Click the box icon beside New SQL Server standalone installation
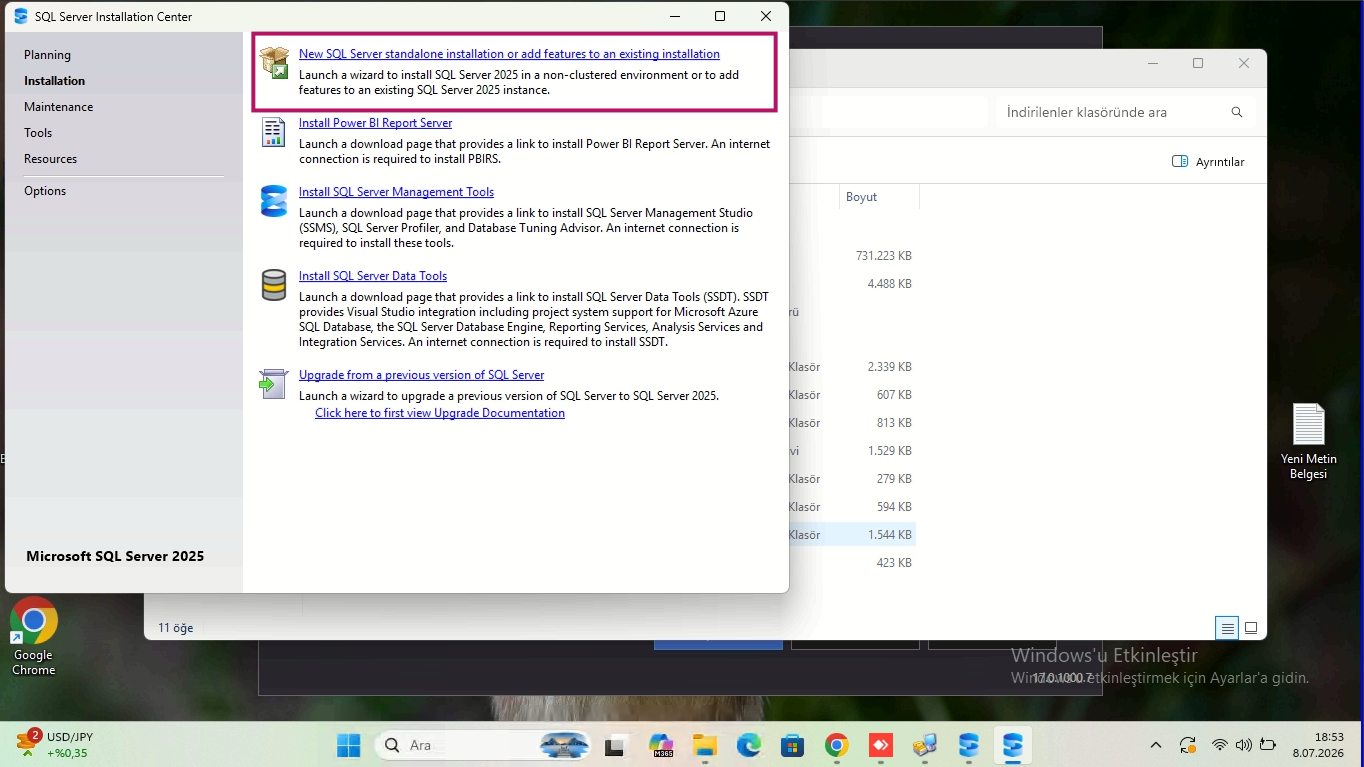Screen dimensions: 1364x767 click(274, 62)
